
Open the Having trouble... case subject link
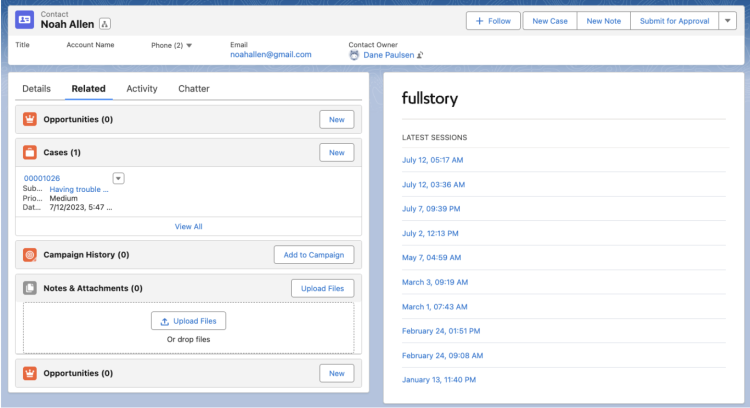pos(79,189)
